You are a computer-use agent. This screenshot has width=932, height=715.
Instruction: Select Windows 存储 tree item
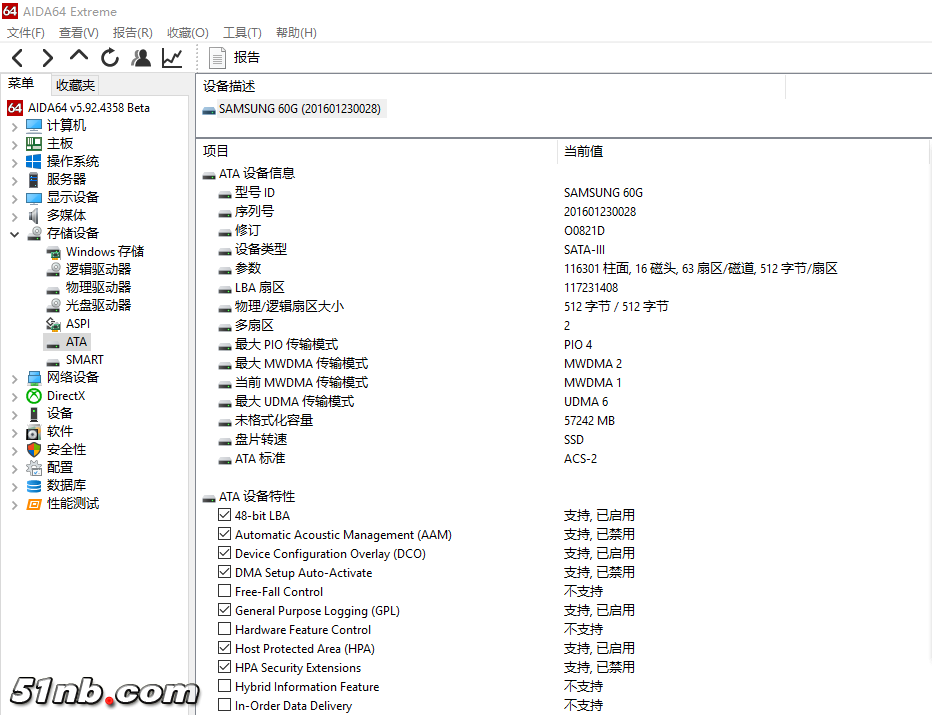click(x=104, y=251)
